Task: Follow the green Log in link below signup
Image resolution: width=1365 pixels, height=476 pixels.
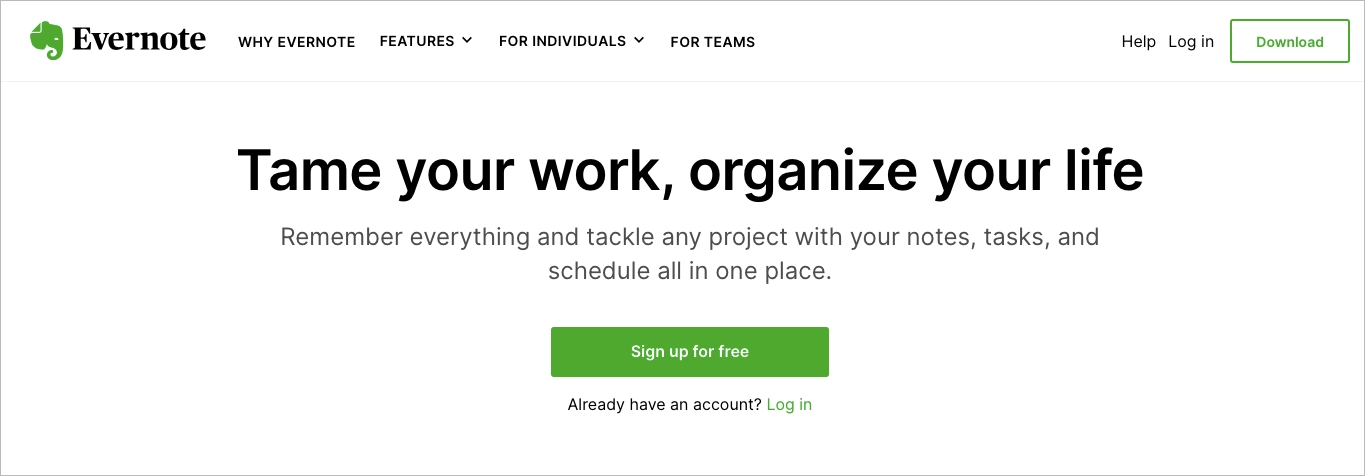Action: pyautogui.click(x=789, y=405)
